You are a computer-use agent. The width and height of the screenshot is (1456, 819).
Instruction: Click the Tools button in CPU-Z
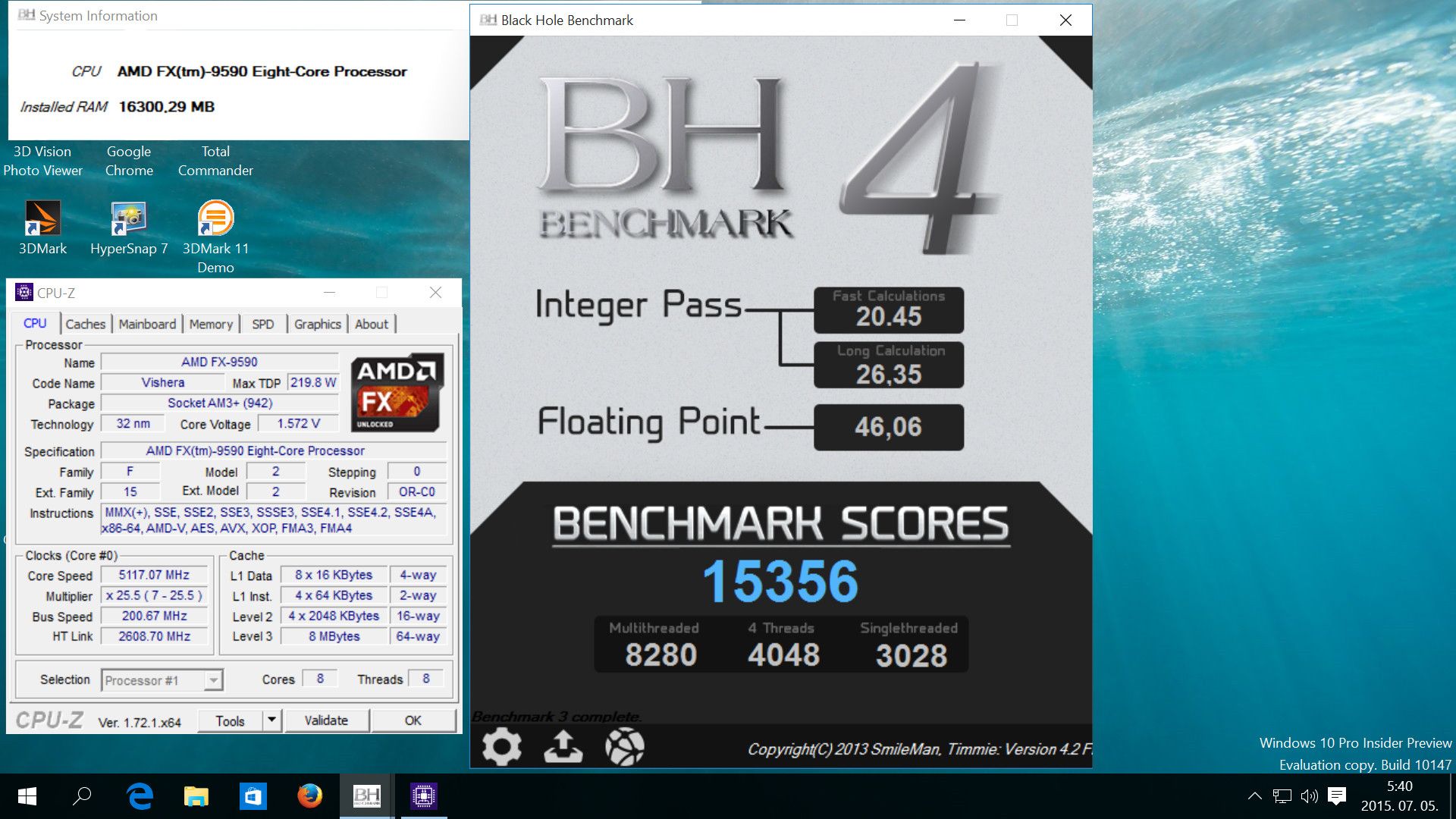click(x=230, y=721)
